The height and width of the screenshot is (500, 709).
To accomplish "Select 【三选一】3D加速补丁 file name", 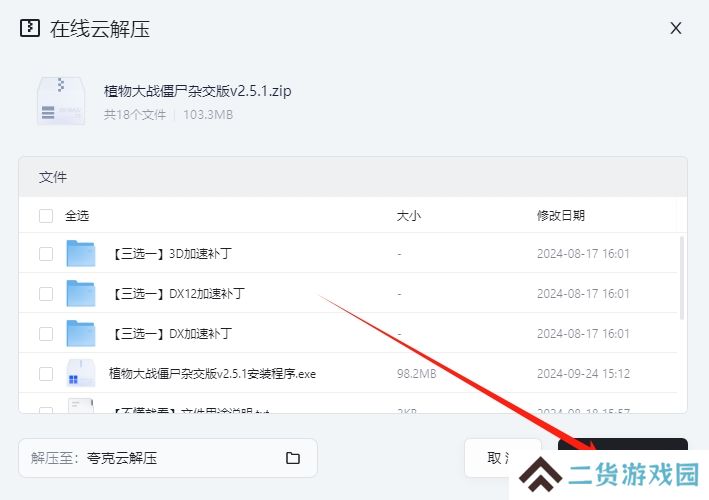I will pyautogui.click(x=171, y=254).
